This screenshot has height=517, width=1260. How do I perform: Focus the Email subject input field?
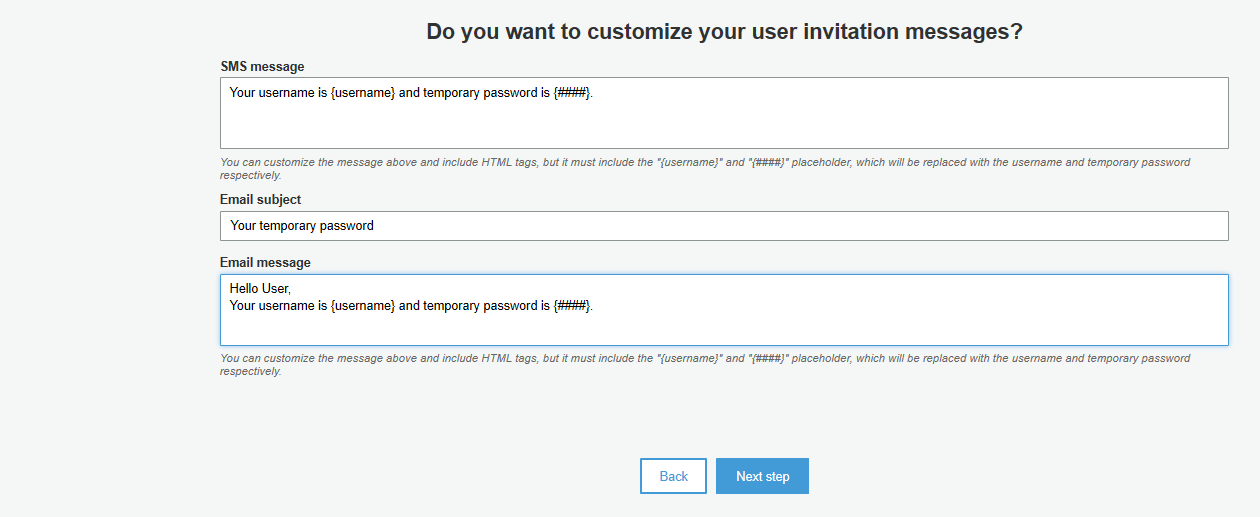point(724,226)
